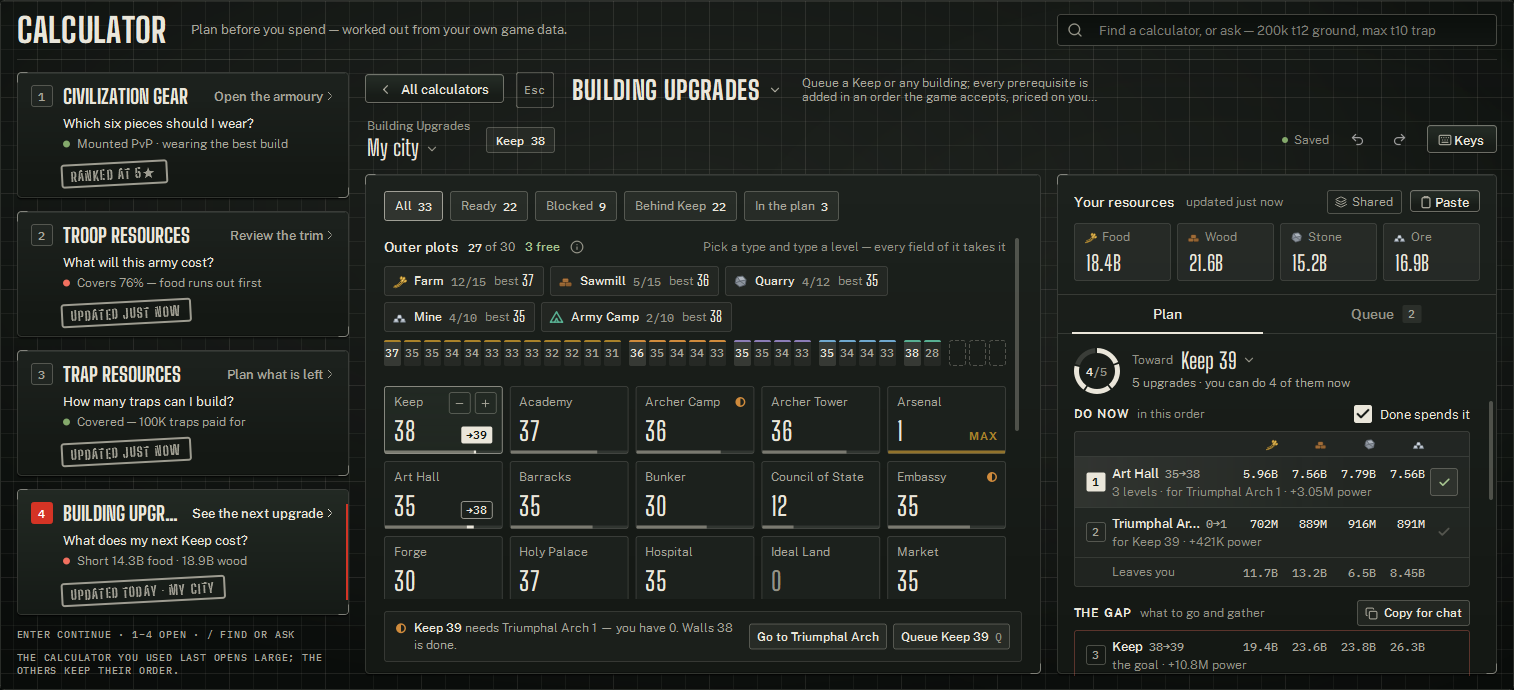Open the armoury link on Civilization Gear
This screenshot has width=1514, height=690.
point(273,97)
